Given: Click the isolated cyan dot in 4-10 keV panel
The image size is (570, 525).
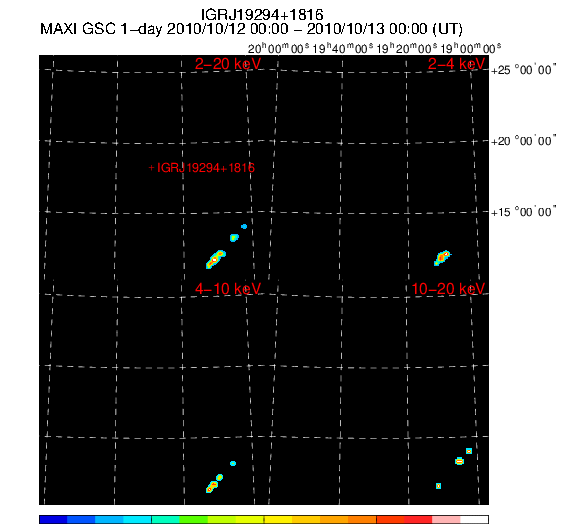Looking at the screenshot, I should click(x=233, y=463).
